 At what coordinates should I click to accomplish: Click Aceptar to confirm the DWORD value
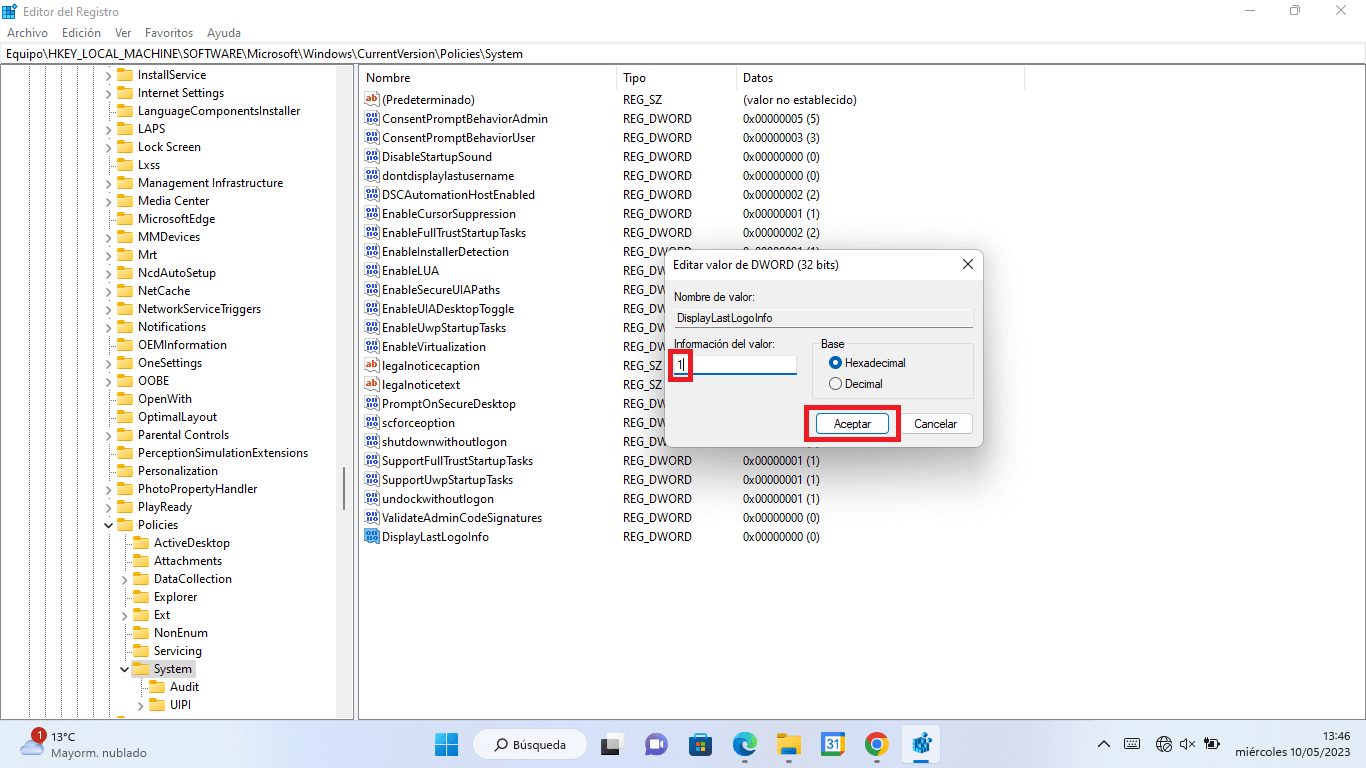pyautogui.click(x=852, y=424)
